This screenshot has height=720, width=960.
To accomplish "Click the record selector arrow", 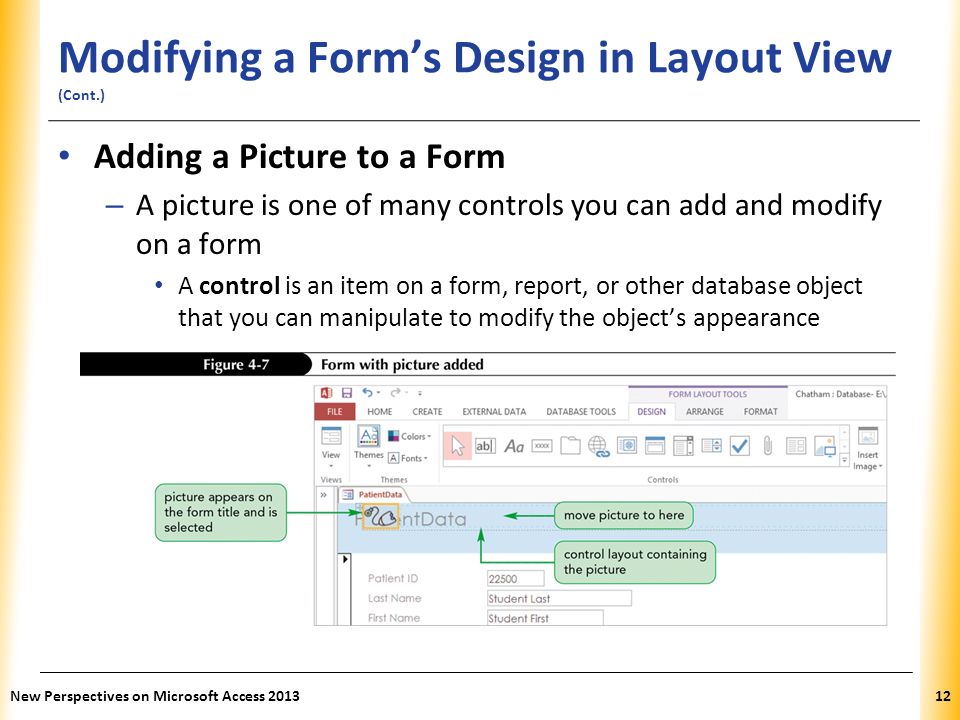I will click(x=345, y=559).
